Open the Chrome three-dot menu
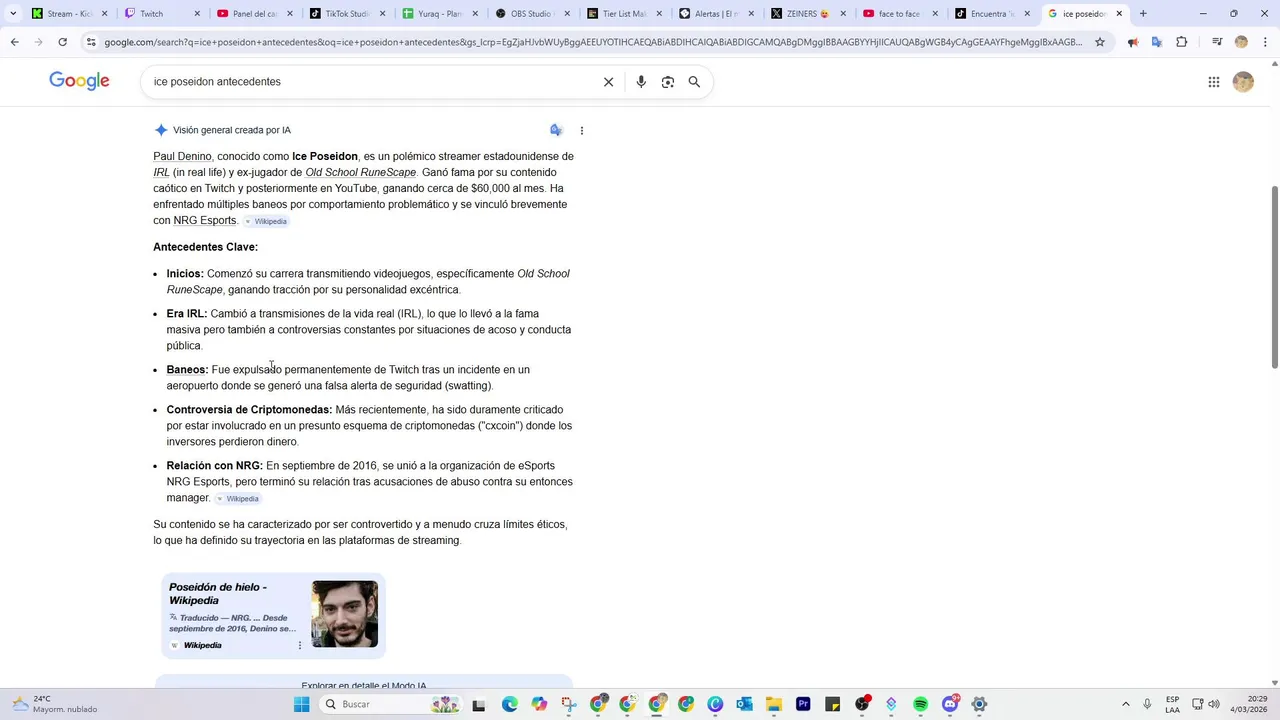Screen dimensions: 1280x720 pyautogui.click(x=1265, y=42)
